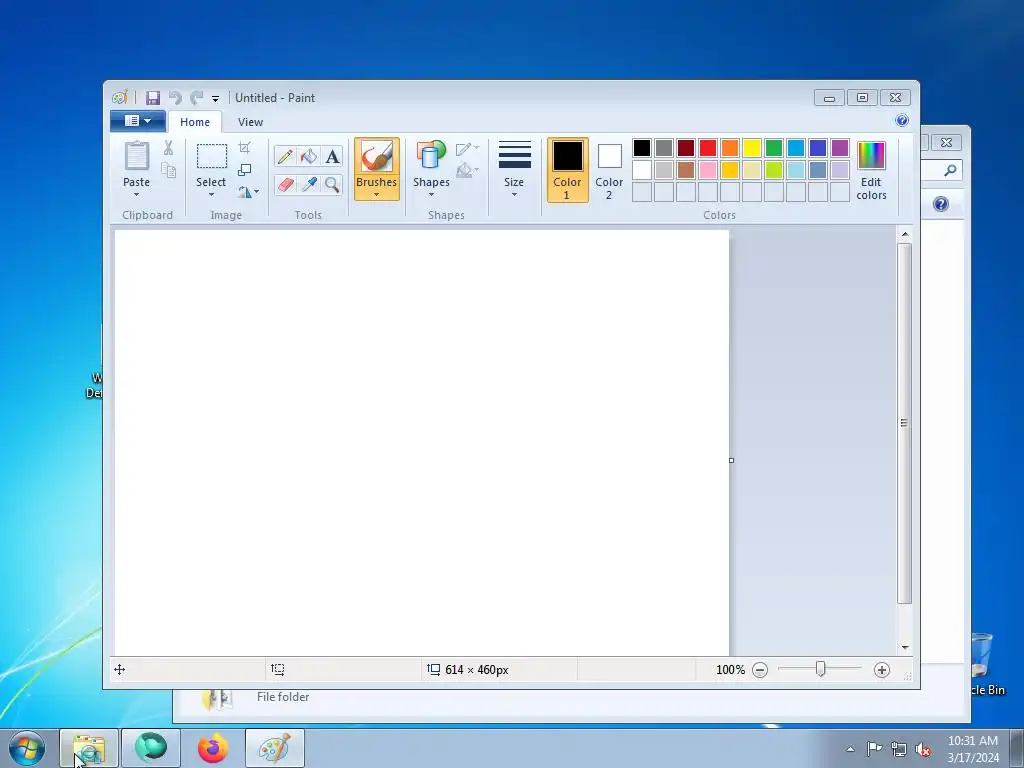Pick the orange color swatch
Image resolution: width=1024 pixels, height=768 pixels.
(x=730, y=148)
